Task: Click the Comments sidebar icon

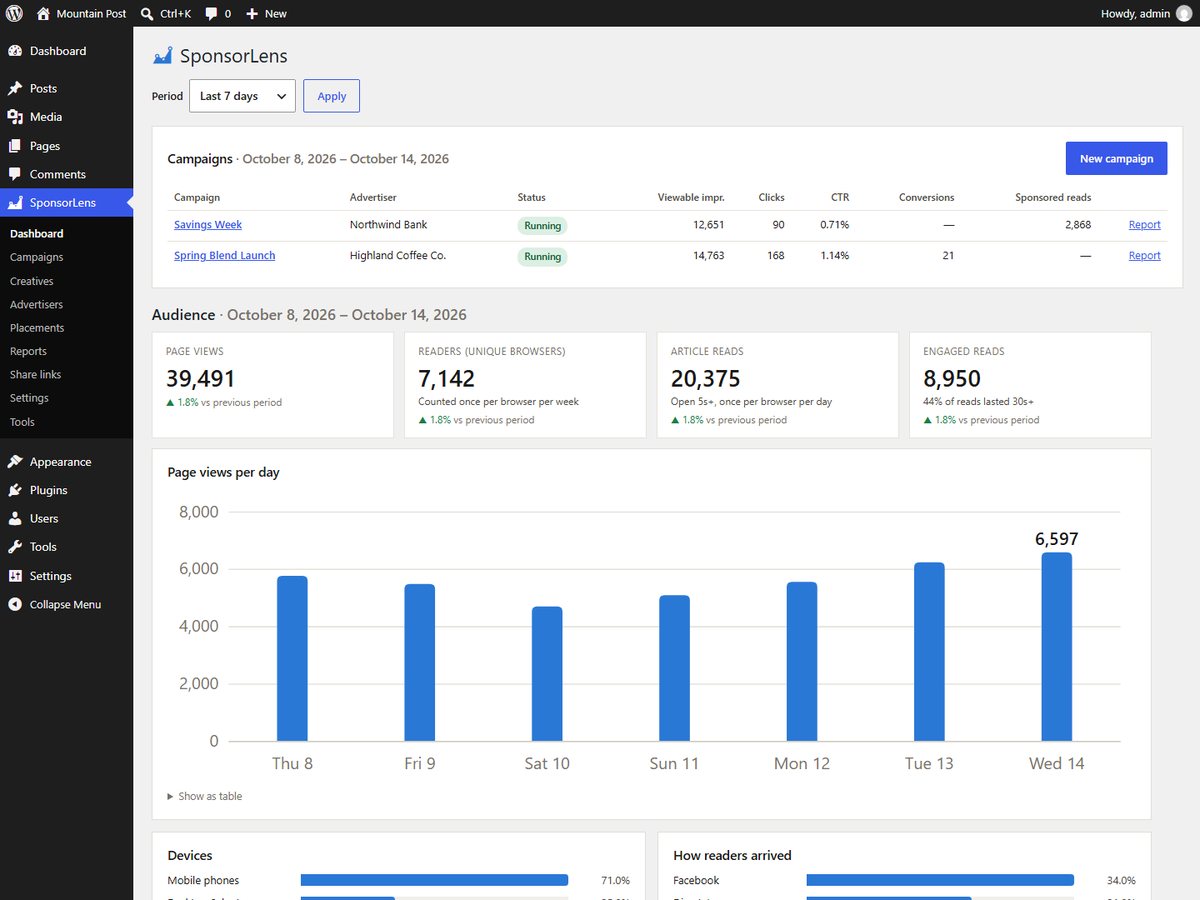Action: coord(15,174)
